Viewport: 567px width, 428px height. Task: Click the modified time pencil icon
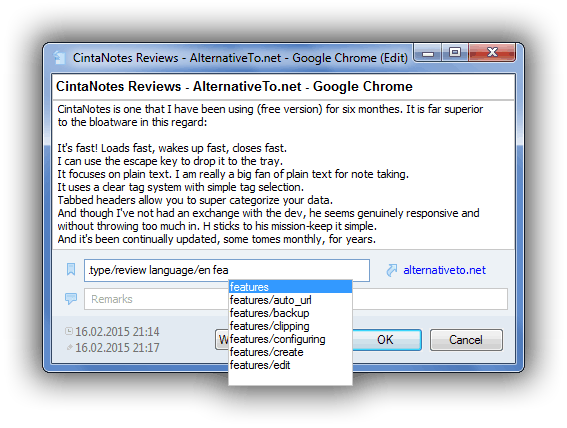pyautogui.click(x=69, y=347)
